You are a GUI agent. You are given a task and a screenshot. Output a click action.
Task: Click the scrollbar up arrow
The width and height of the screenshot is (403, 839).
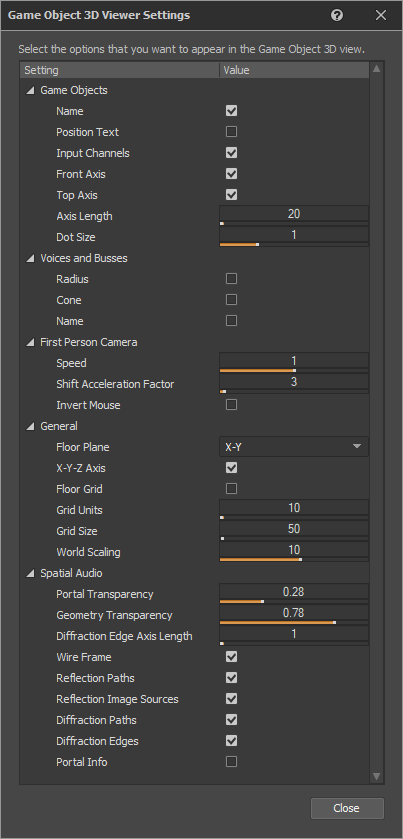[x=376, y=68]
